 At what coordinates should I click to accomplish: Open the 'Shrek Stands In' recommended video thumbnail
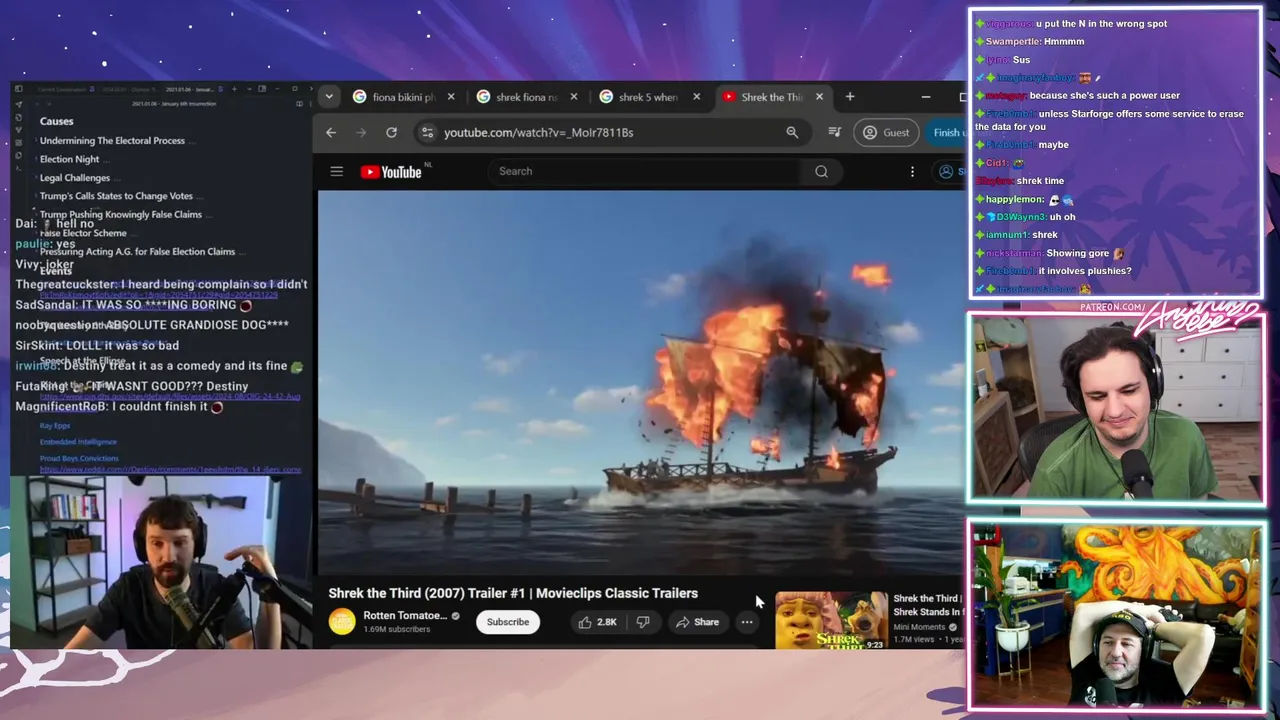click(x=831, y=620)
